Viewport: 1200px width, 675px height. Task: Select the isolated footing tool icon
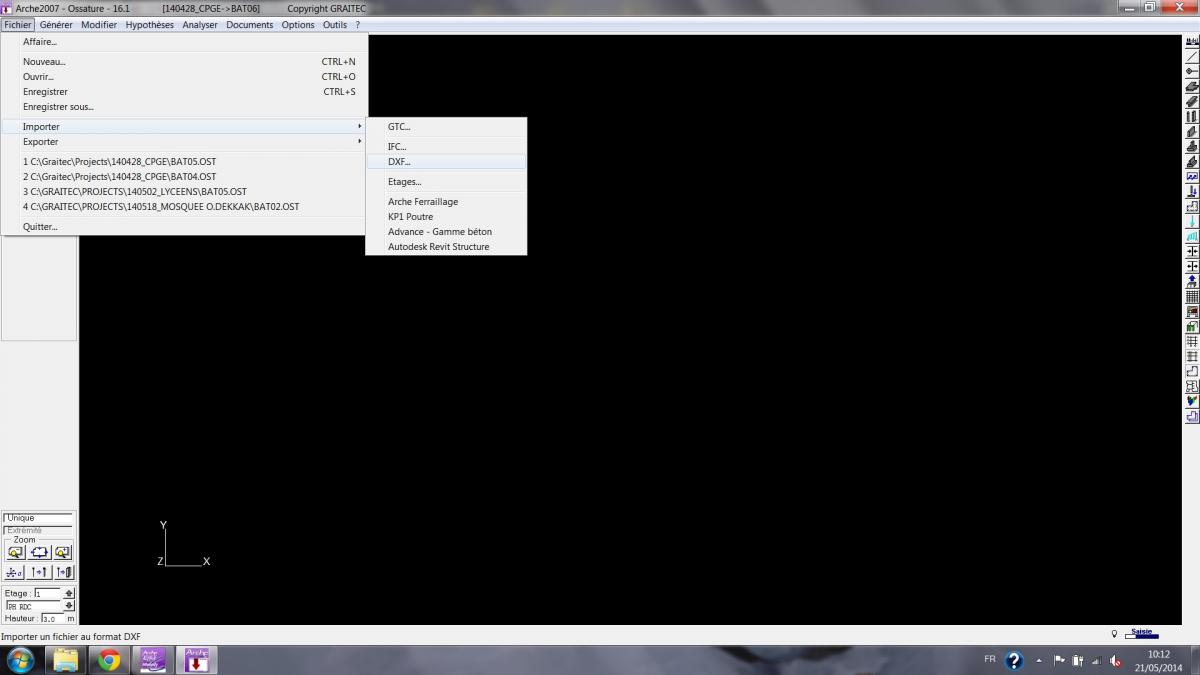[x=1192, y=146]
